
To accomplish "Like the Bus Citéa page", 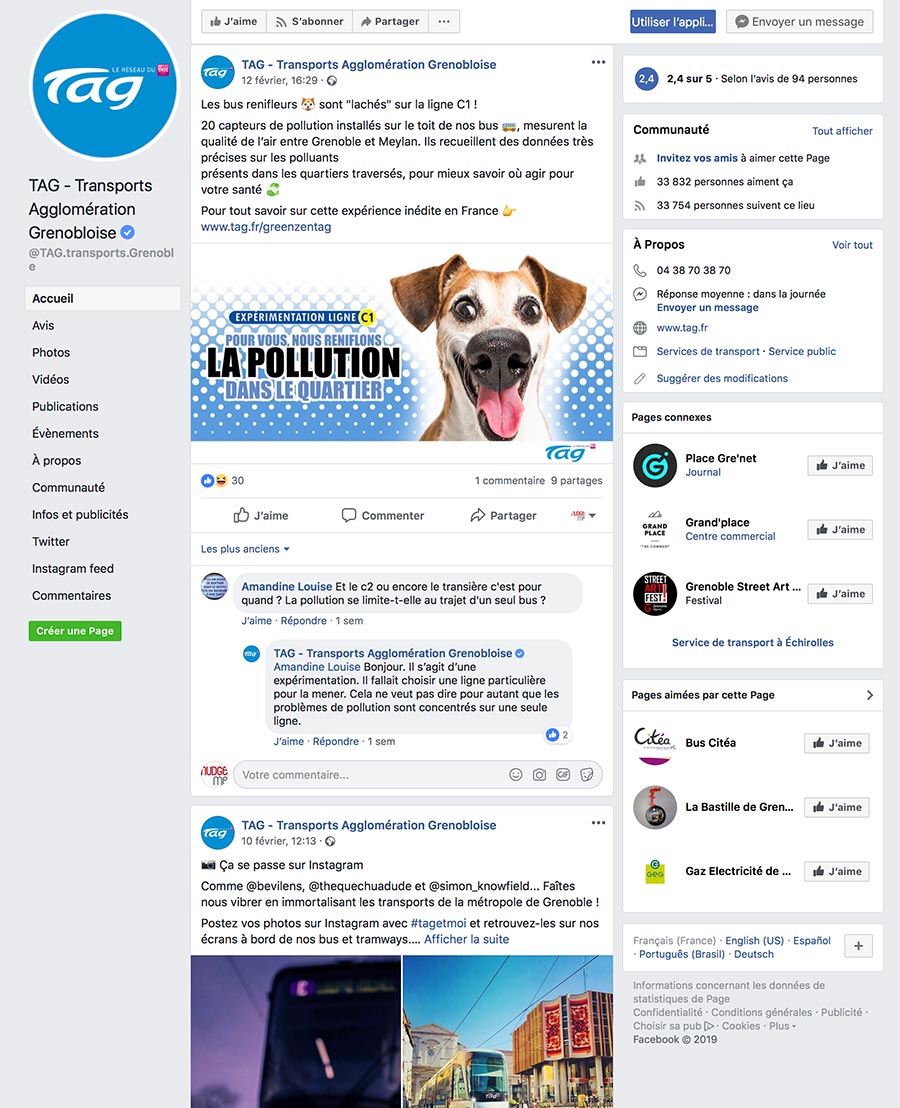I will 836,743.
